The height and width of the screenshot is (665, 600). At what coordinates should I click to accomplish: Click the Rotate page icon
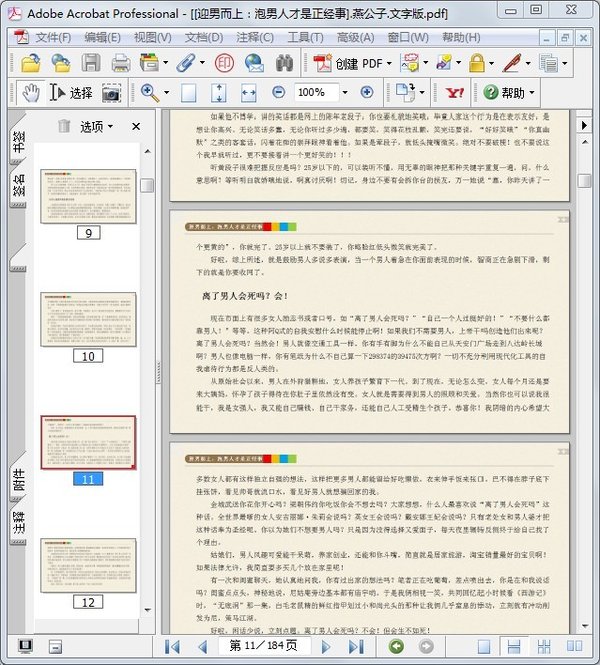[x=405, y=92]
